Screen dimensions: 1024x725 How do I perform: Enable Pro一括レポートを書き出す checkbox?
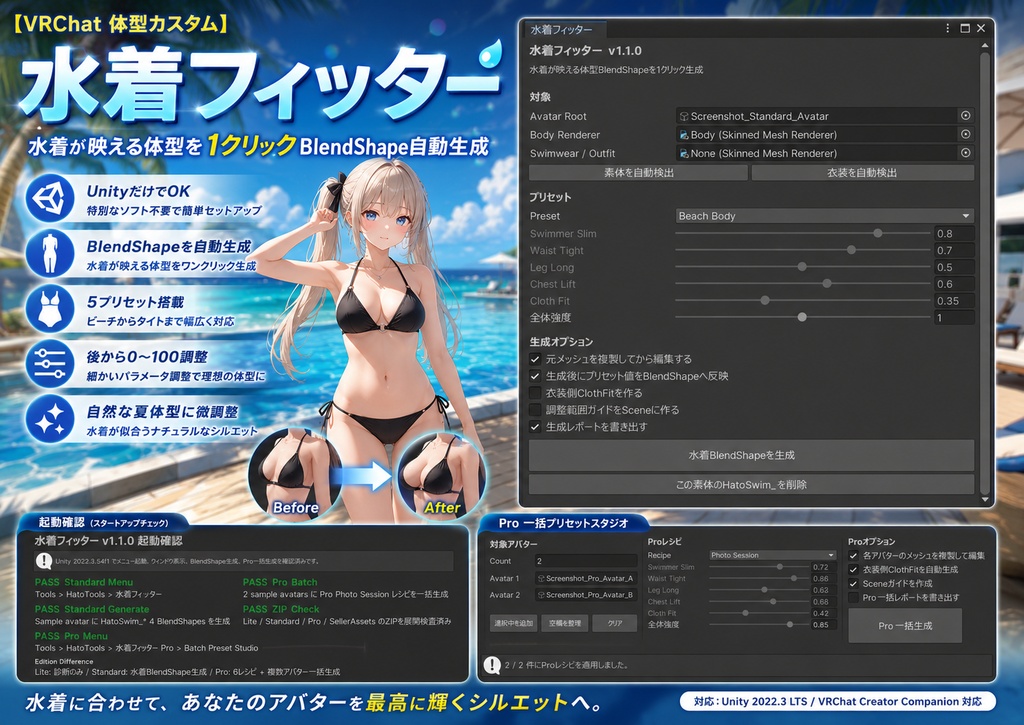tap(853, 598)
